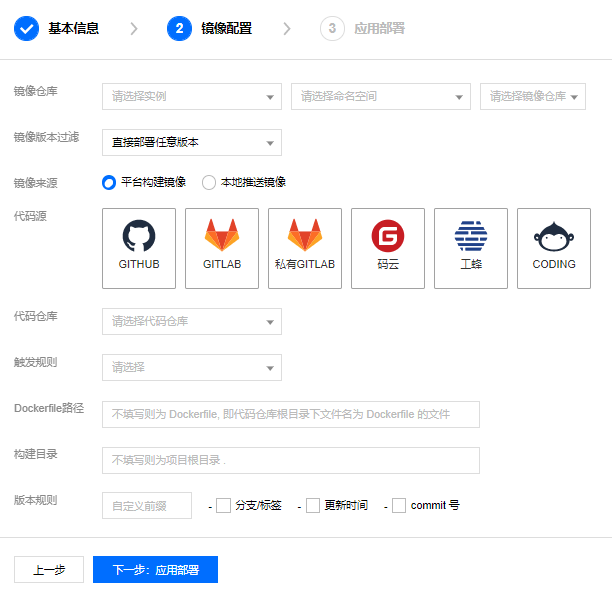Image resolution: width=612 pixels, height=597 pixels.
Task: Focus the Dockerfile路径 input field
Action: [x=290, y=414]
